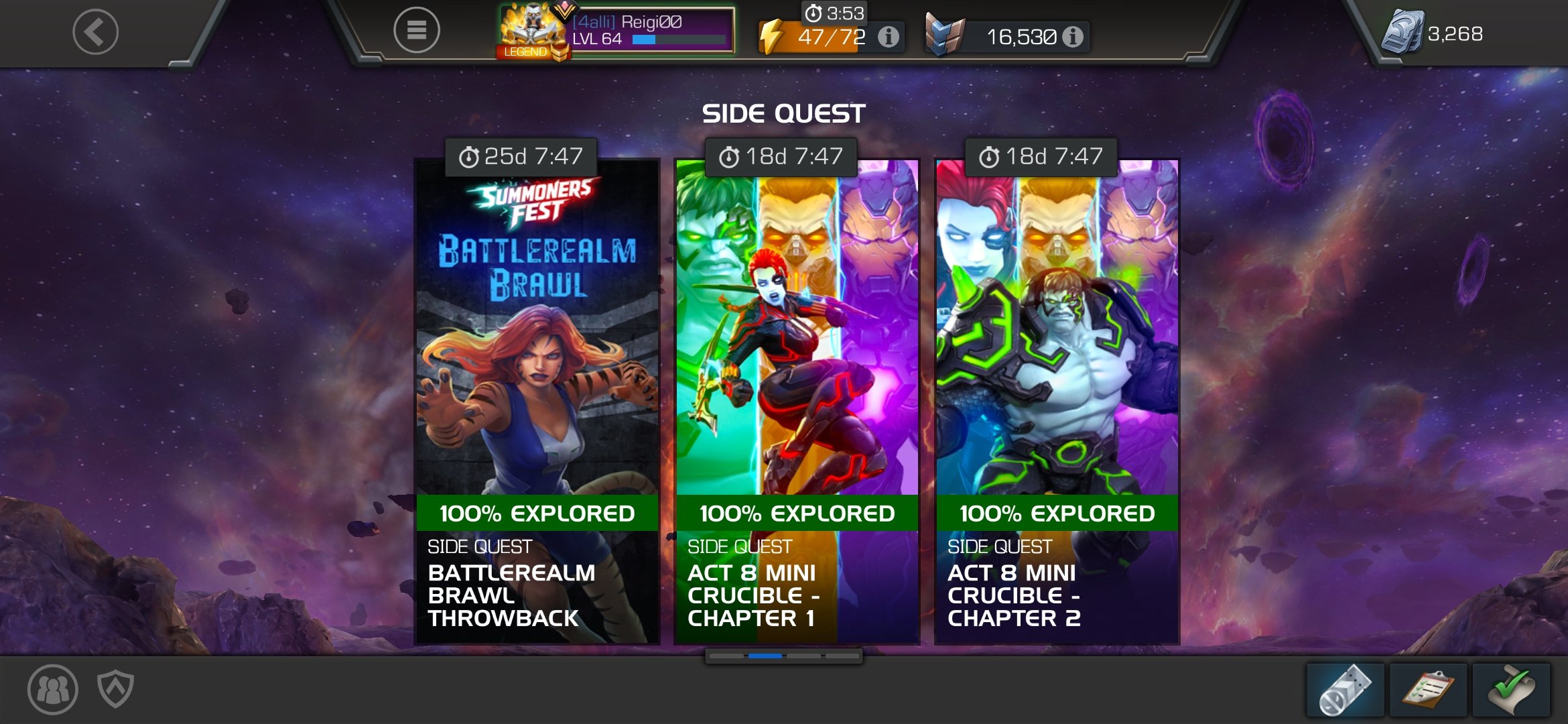Open the objectives clipboard icon
The width and height of the screenshot is (1568, 724).
pos(1428,690)
